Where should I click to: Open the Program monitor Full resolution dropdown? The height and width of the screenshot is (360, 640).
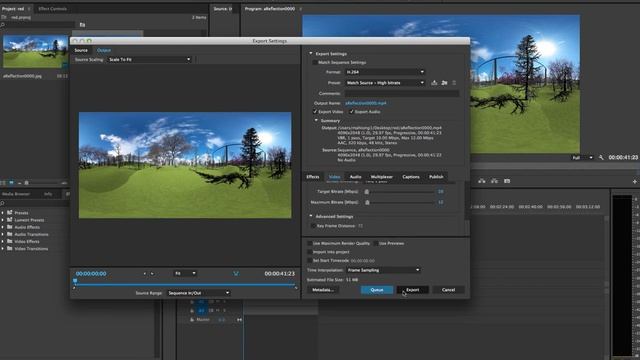point(582,158)
